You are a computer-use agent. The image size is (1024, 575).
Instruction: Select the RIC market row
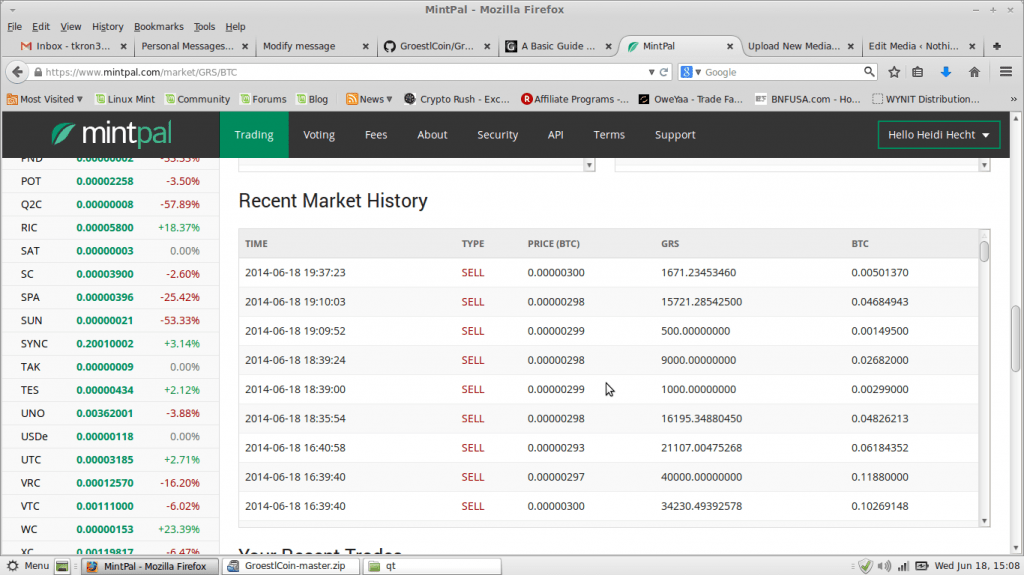pos(110,227)
